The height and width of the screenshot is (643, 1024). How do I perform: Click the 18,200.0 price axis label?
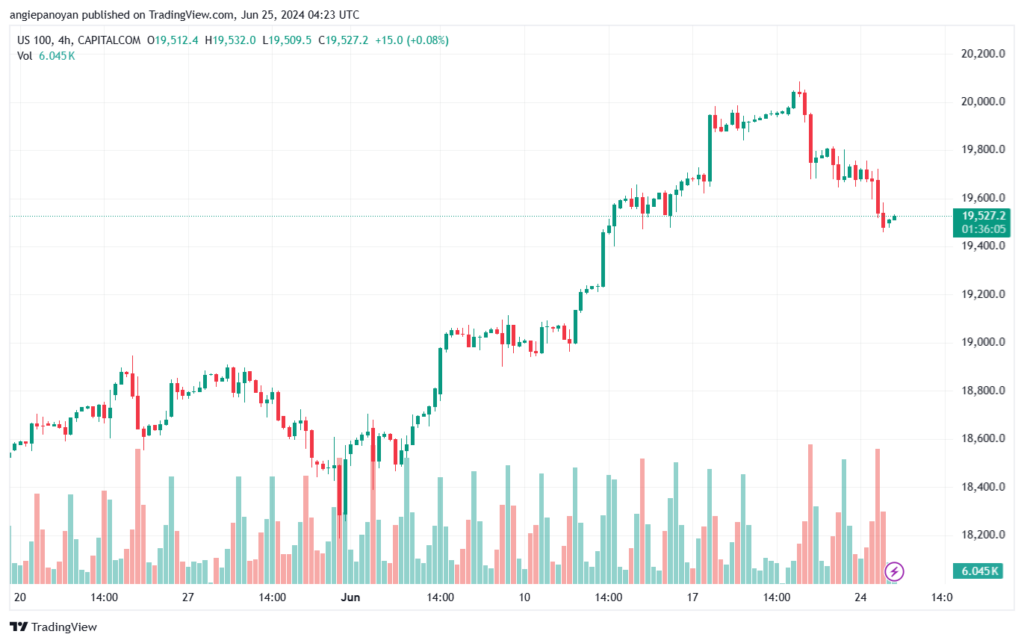pyautogui.click(x=983, y=535)
